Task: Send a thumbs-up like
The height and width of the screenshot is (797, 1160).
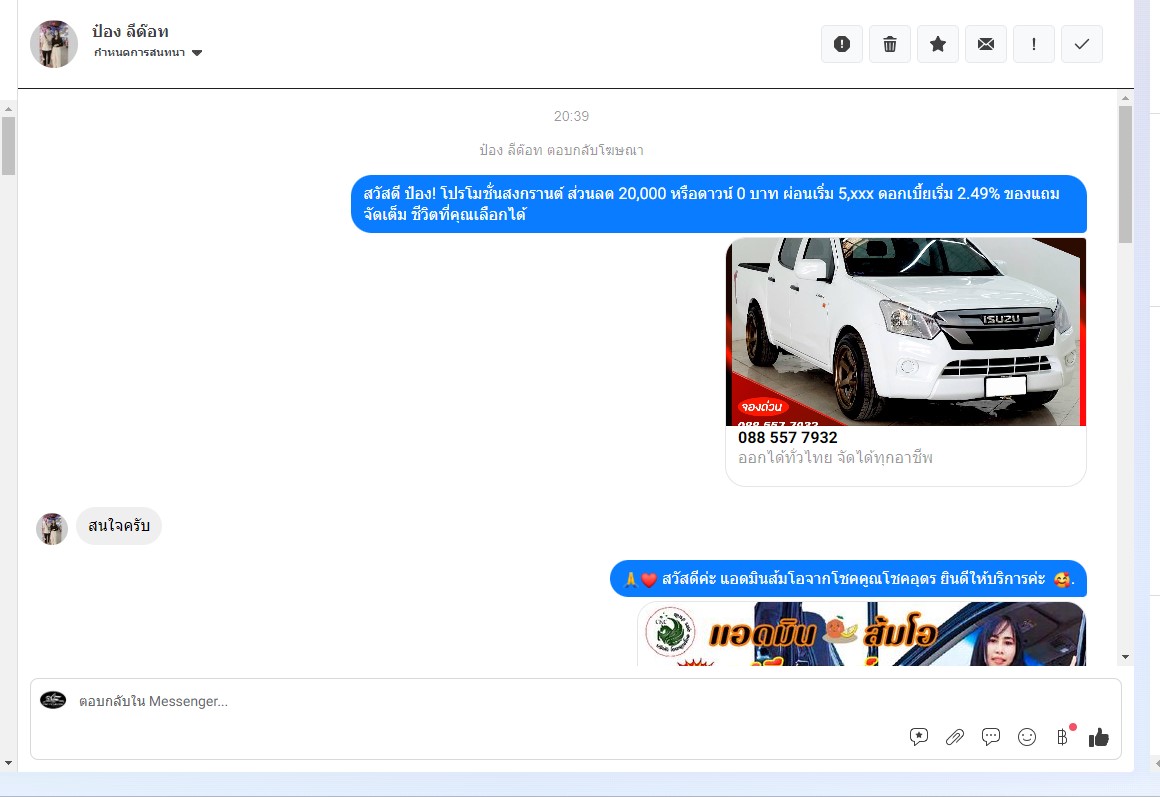Action: pos(1099,737)
